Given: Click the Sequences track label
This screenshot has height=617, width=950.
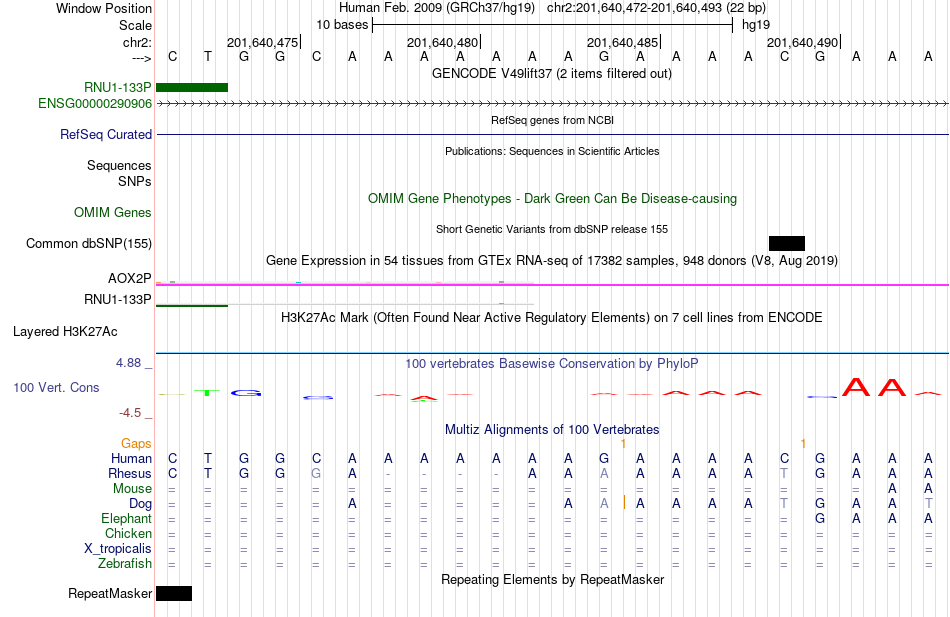Looking at the screenshot, I should coord(119,165).
